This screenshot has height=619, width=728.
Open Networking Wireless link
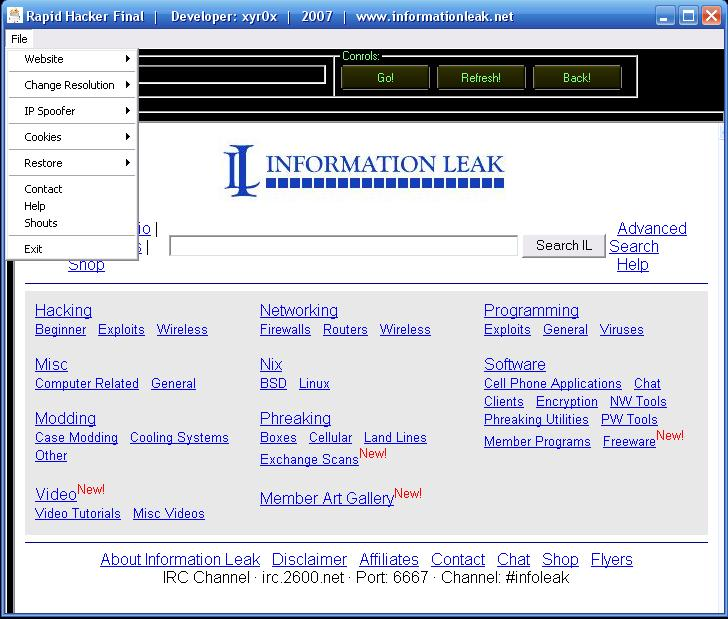coord(405,330)
